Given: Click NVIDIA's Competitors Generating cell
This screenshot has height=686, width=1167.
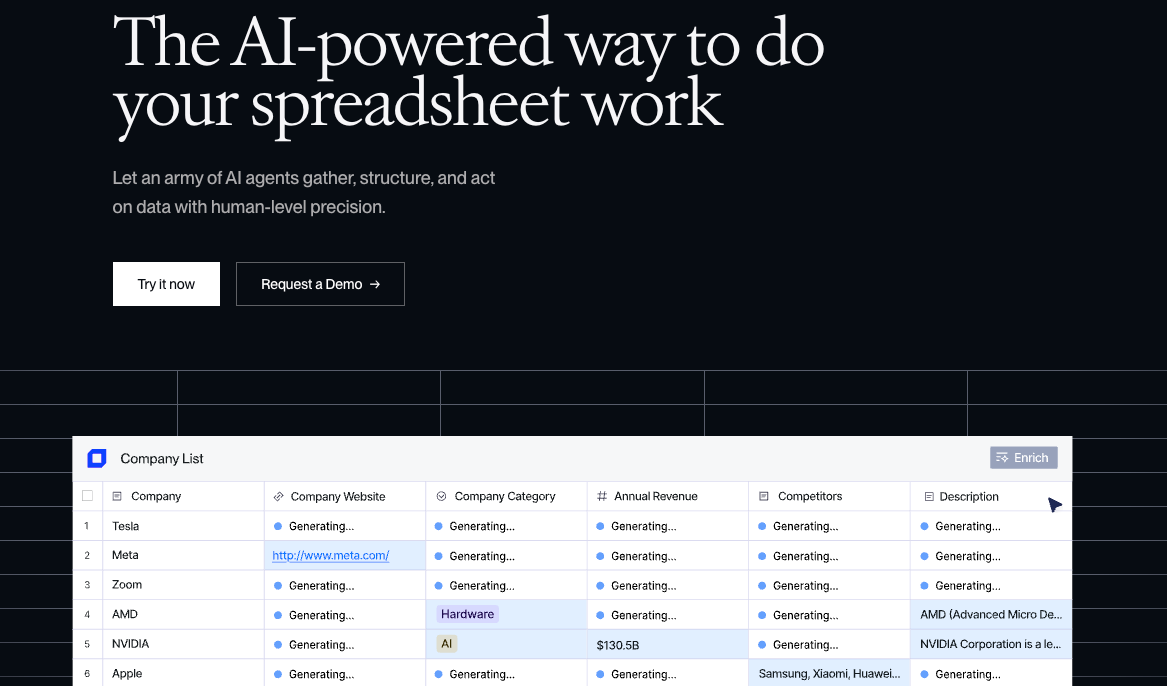Looking at the screenshot, I should pos(829,644).
